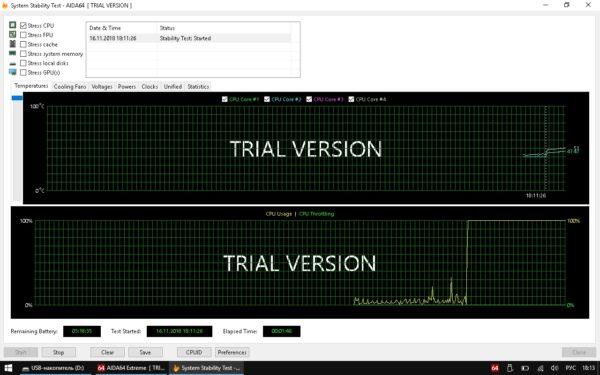Screen dimensions: 600x375
Task: Click the memory module icon beside Stress system memory
Action: click(x=13, y=54)
